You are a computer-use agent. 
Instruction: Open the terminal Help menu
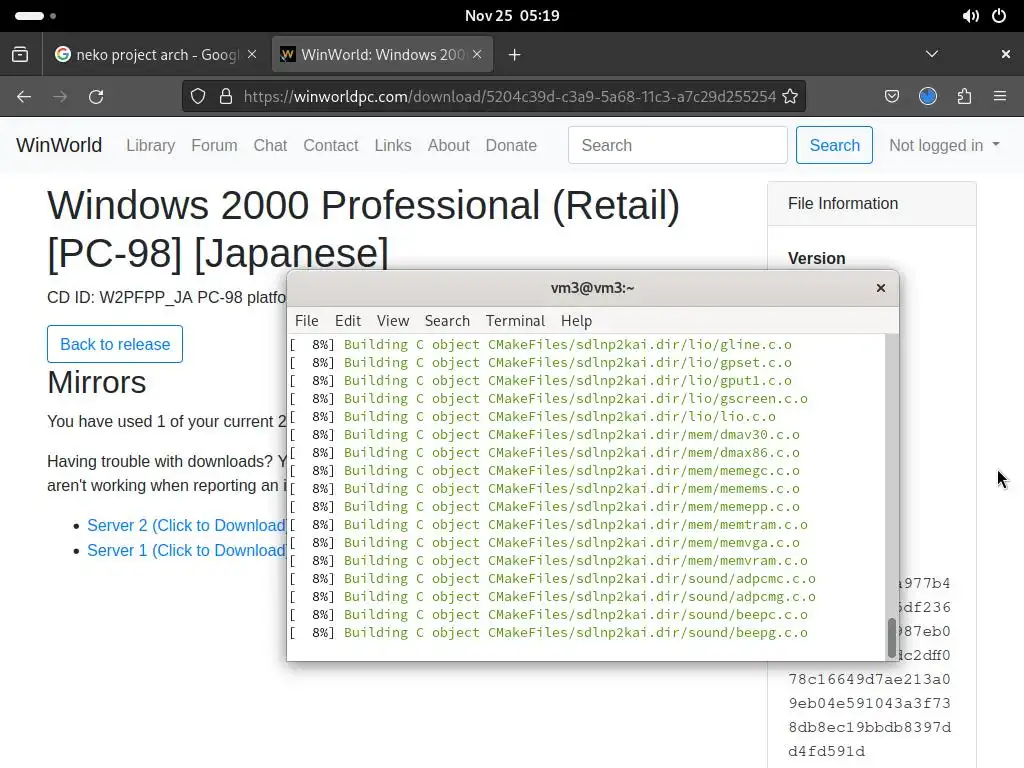[x=576, y=321]
